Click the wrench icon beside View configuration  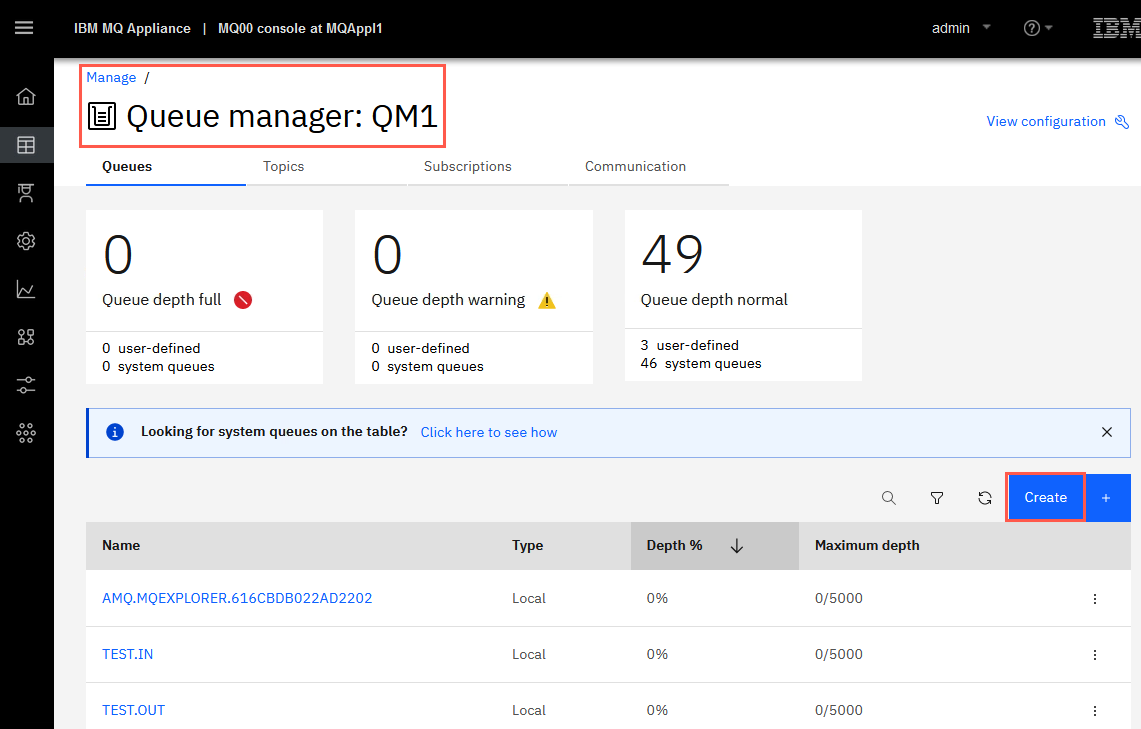coord(1122,122)
